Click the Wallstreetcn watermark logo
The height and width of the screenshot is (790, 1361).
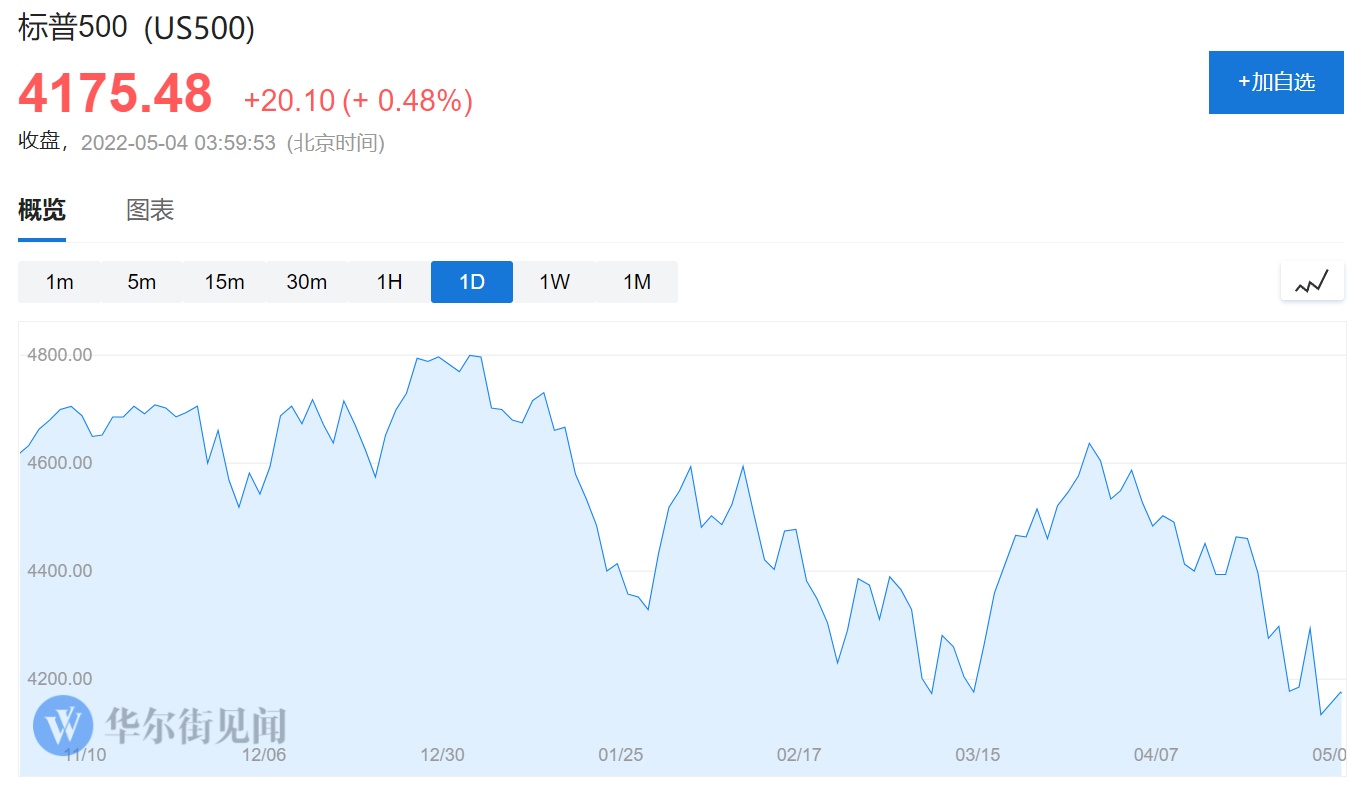click(63, 725)
